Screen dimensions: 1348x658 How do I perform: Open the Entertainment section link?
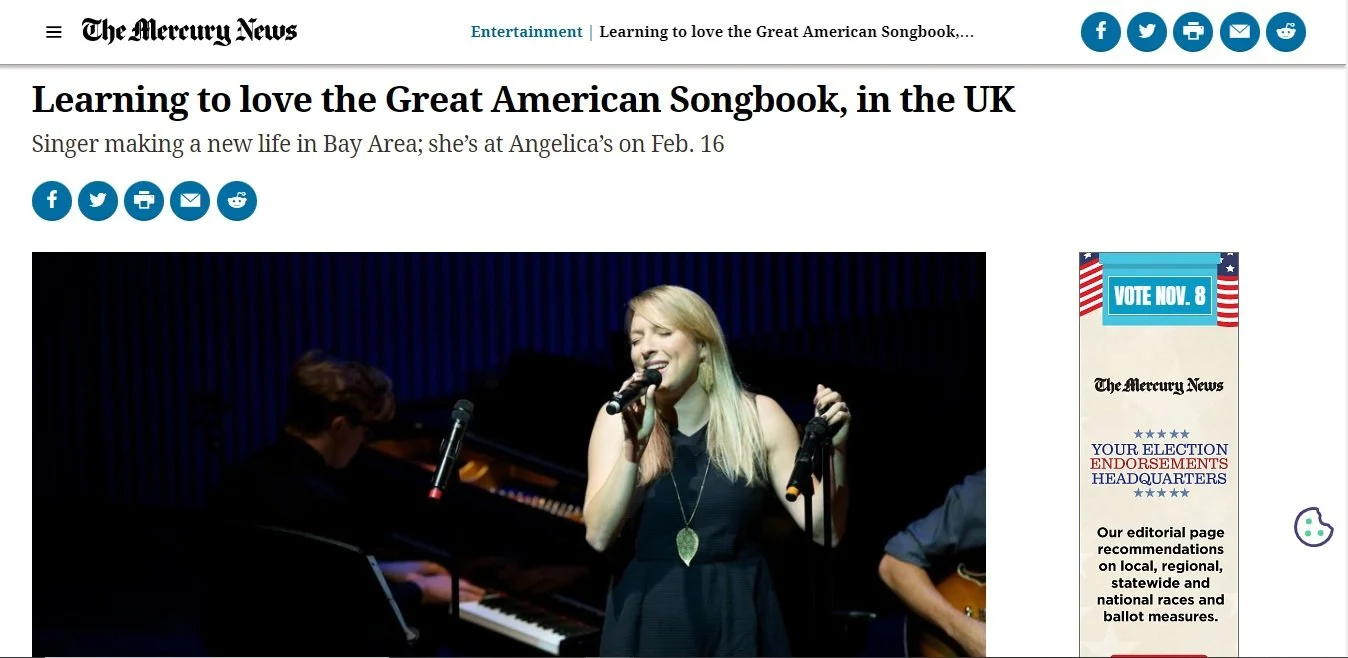[x=527, y=32]
